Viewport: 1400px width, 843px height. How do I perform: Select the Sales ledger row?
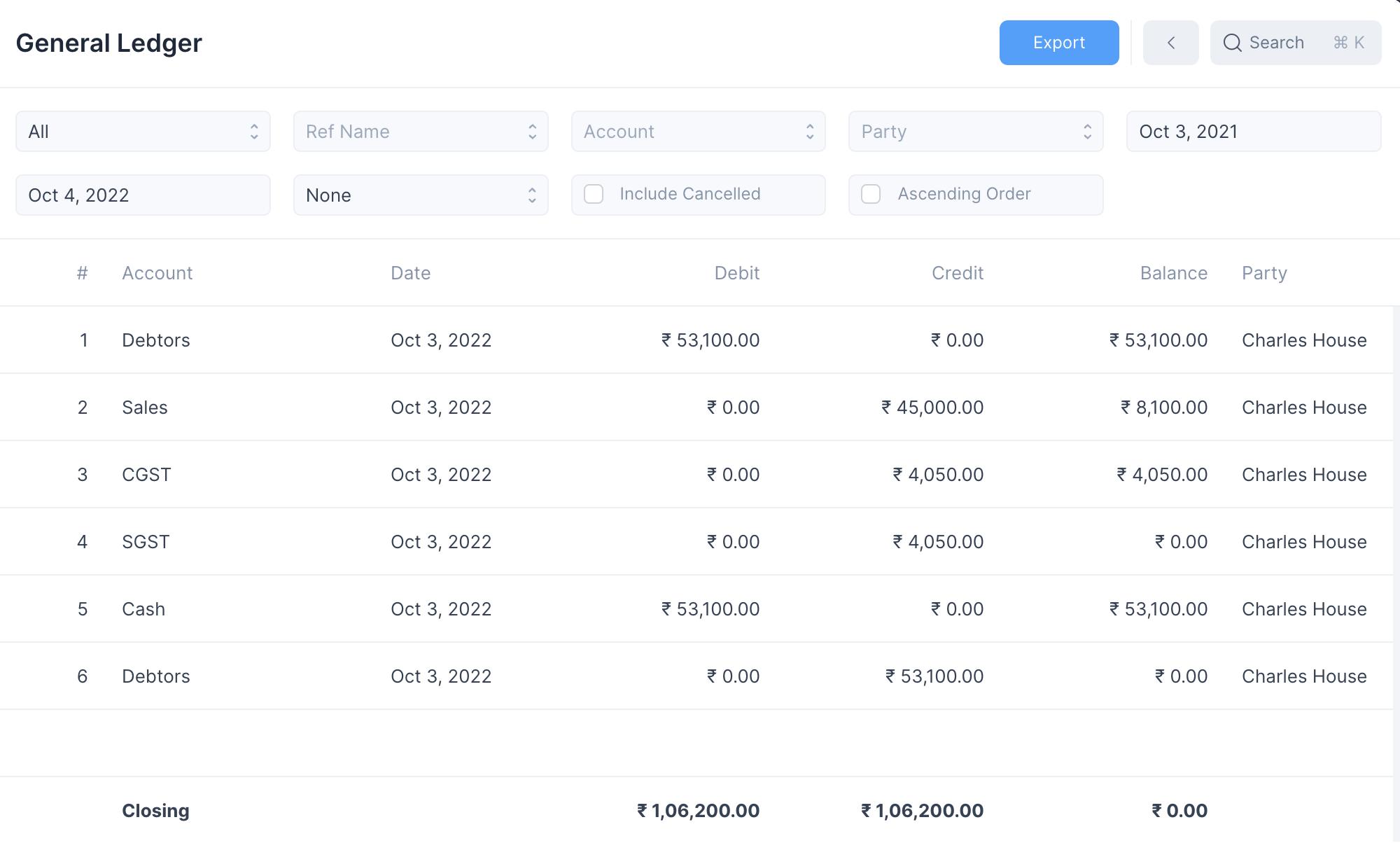[145, 407]
